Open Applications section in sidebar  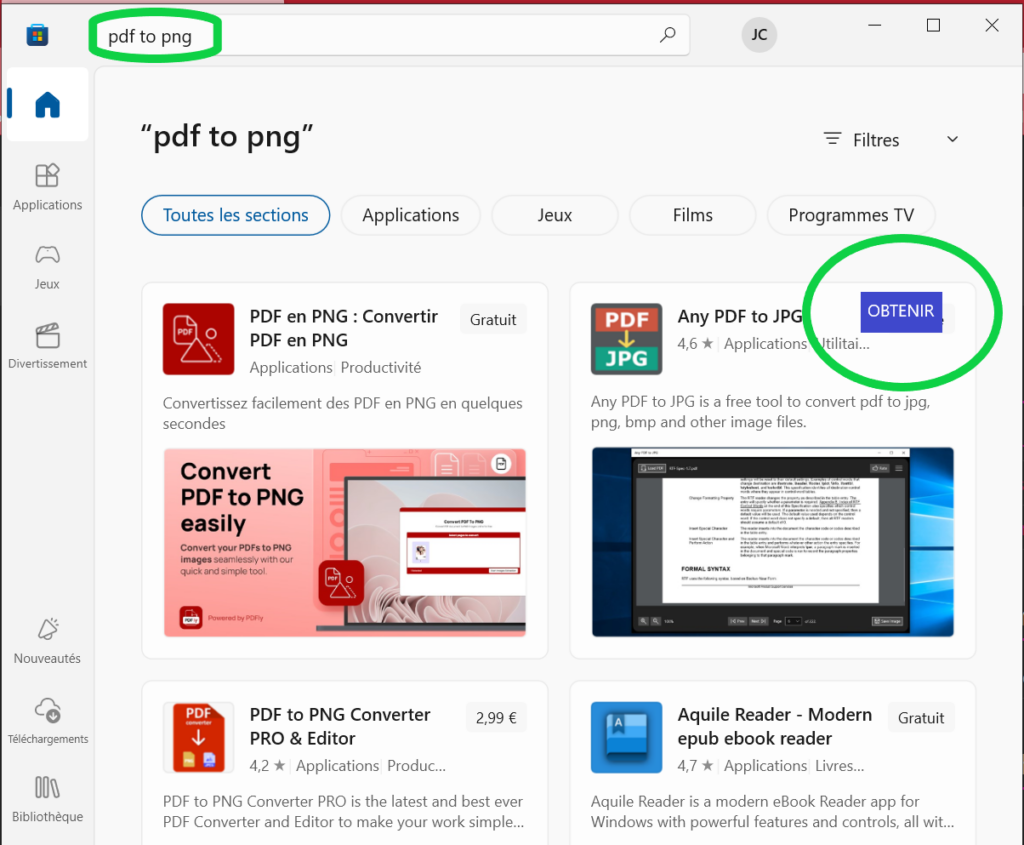(x=47, y=187)
